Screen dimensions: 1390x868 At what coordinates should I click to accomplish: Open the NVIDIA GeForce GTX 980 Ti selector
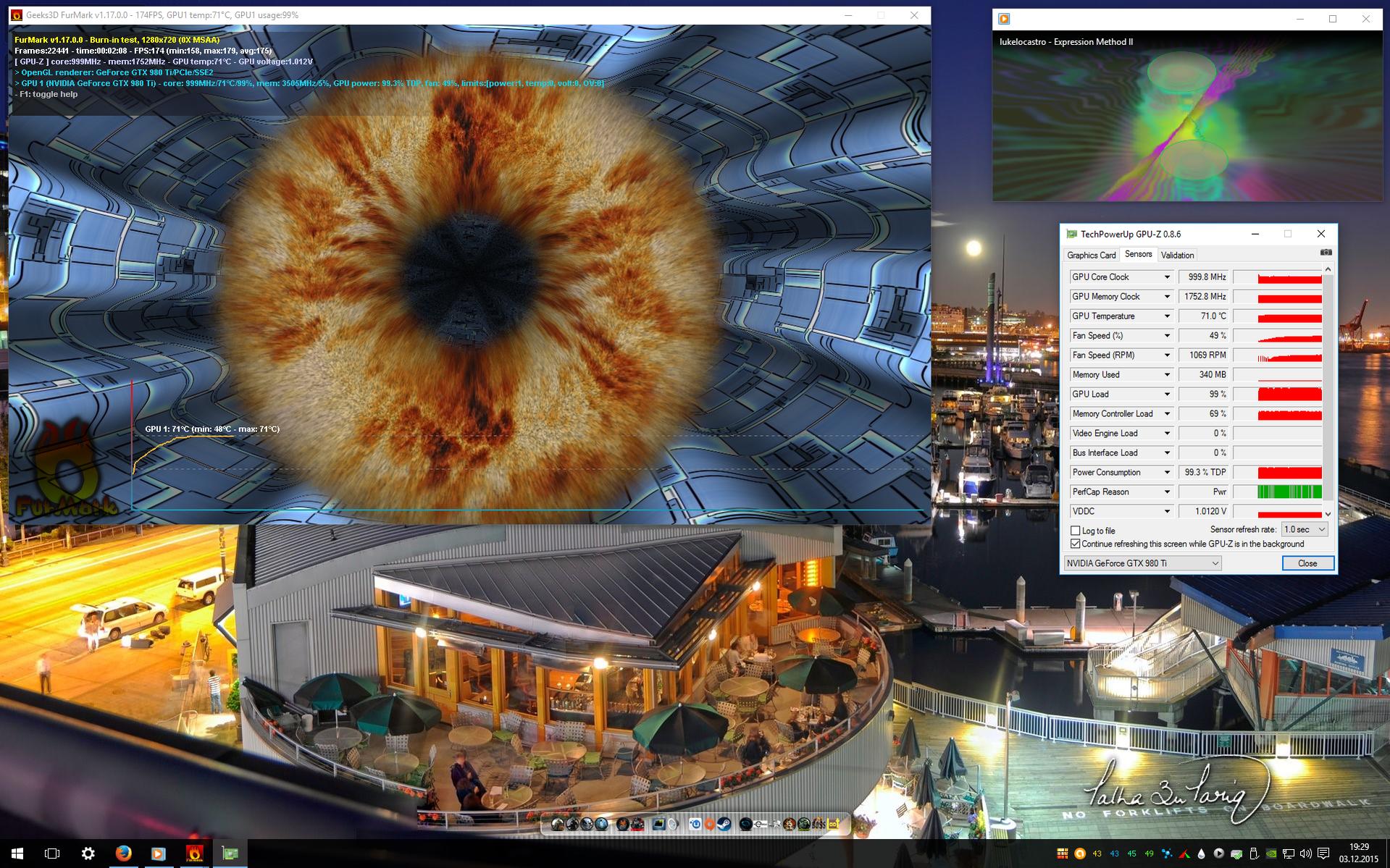pyautogui.click(x=1142, y=563)
